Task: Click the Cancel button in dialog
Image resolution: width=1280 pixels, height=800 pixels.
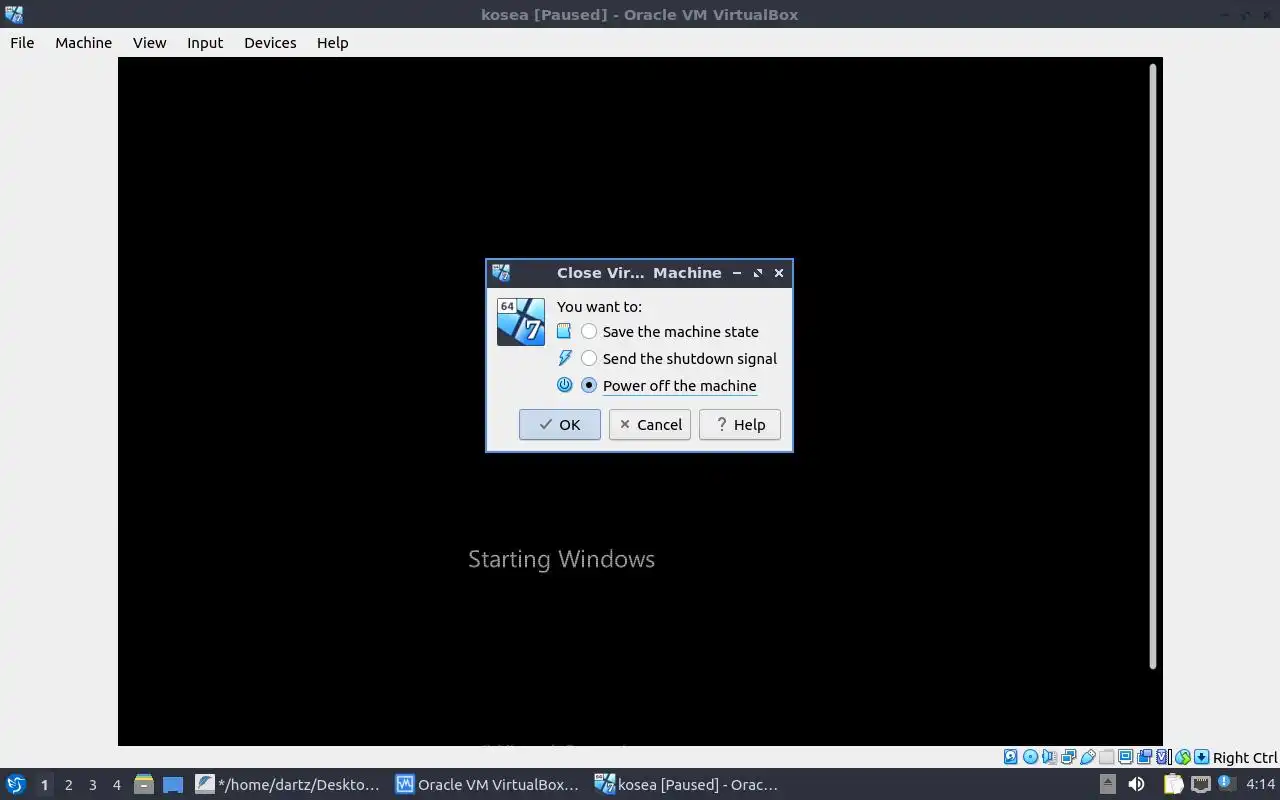Action: (650, 424)
